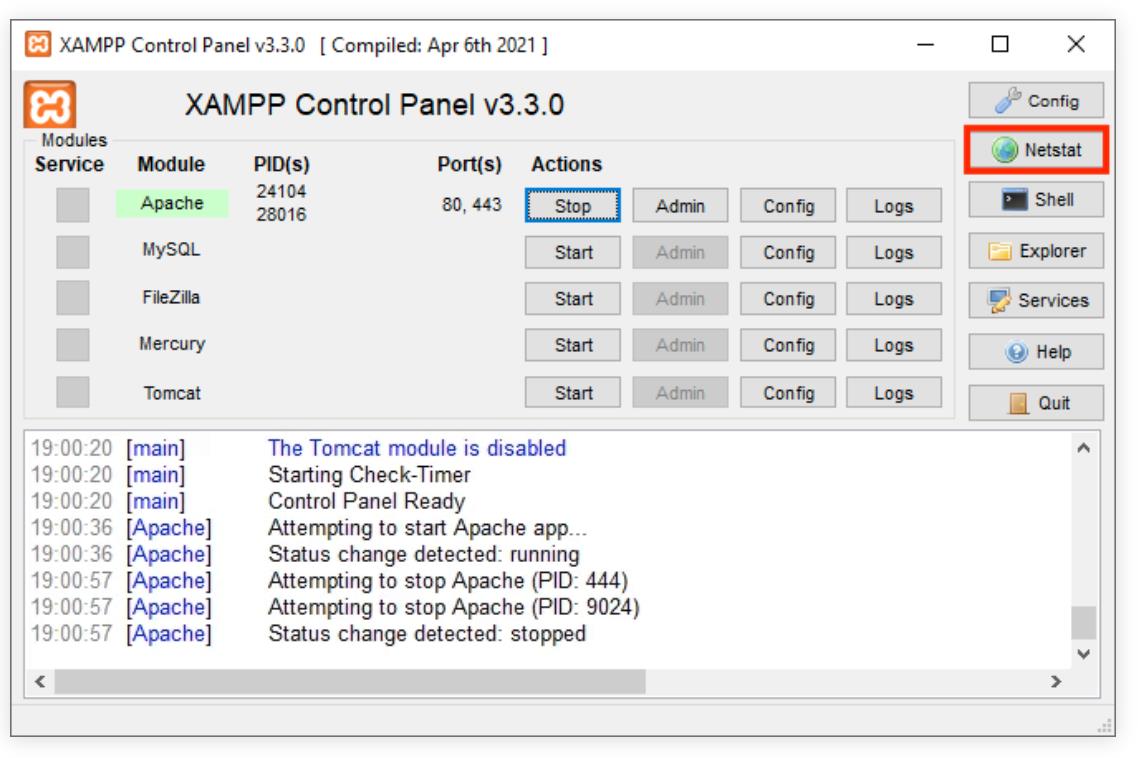Image resolution: width=1138 pixels, height=758 pixels.
Task: Start the Tomcat module
Action: tap(573, 393)
